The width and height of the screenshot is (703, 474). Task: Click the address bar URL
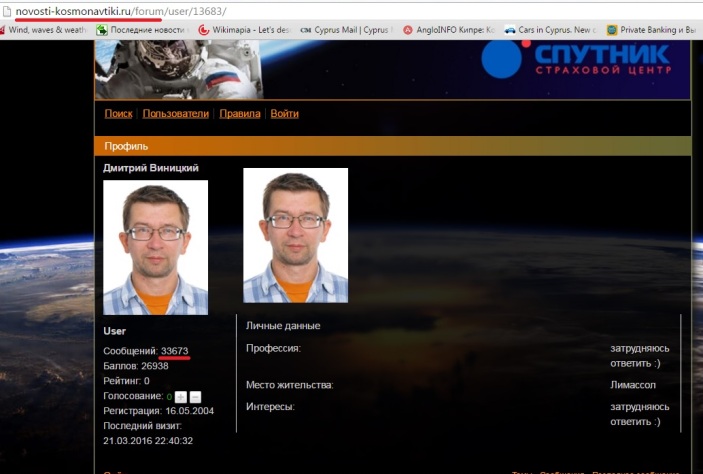pyautogui.click(x=121, y=11)
